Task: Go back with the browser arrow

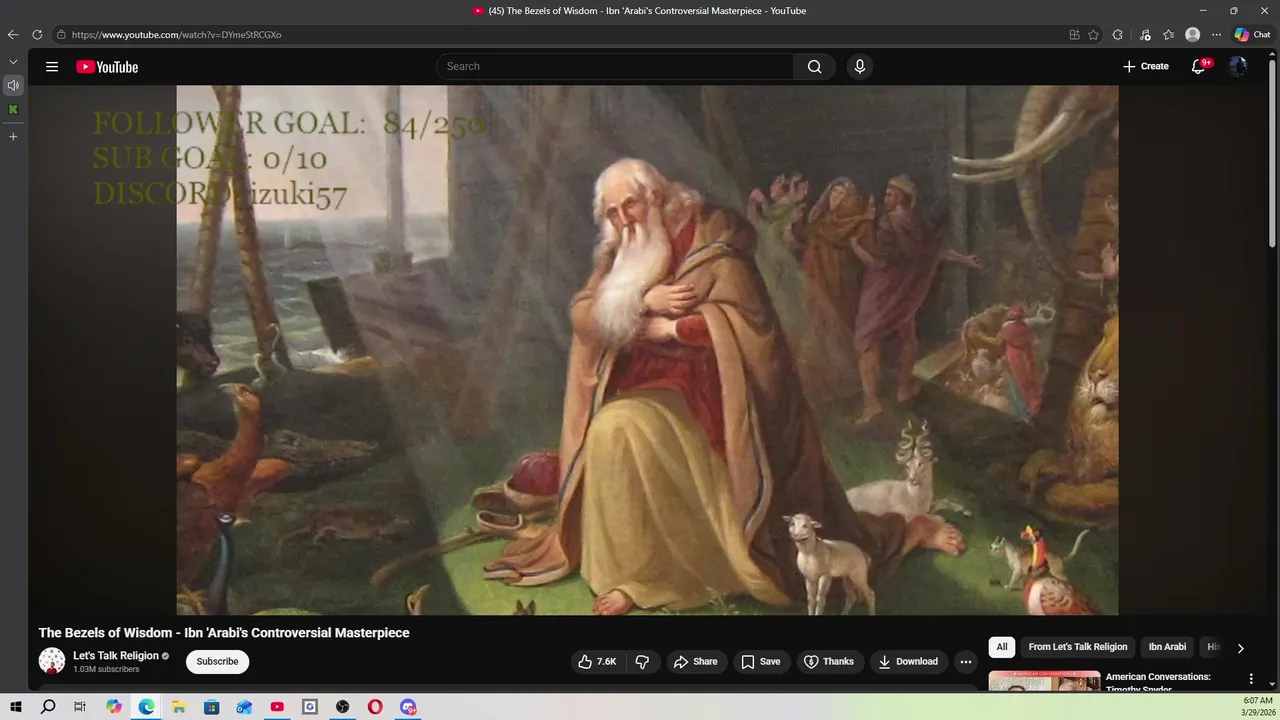Action: (x=13, y=34)
